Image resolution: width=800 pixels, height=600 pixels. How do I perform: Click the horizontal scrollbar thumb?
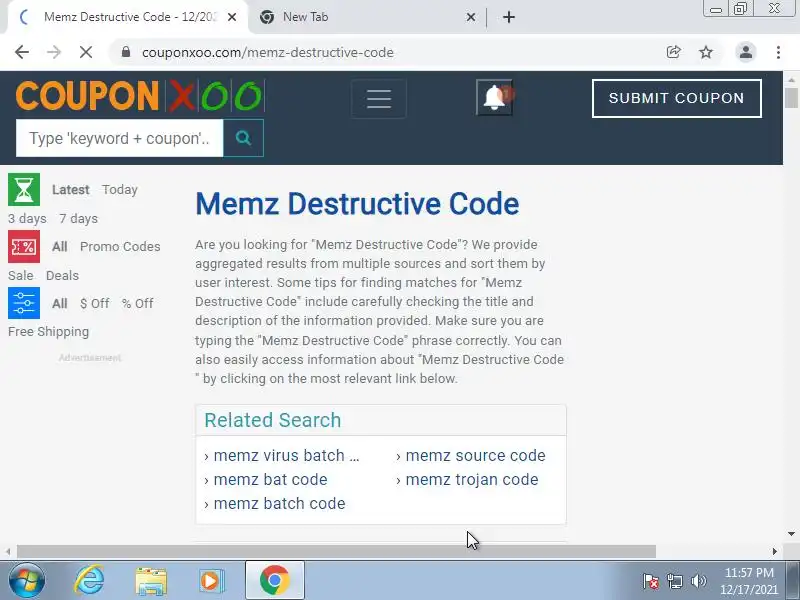click(x=336, y=552)
